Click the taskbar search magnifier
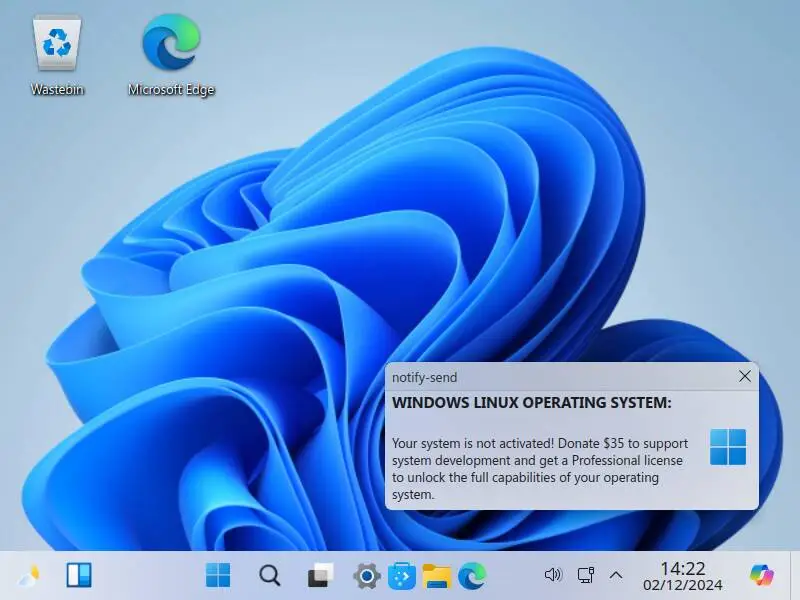The height and width of the screenshot is (600, 800). coord(269,575)
